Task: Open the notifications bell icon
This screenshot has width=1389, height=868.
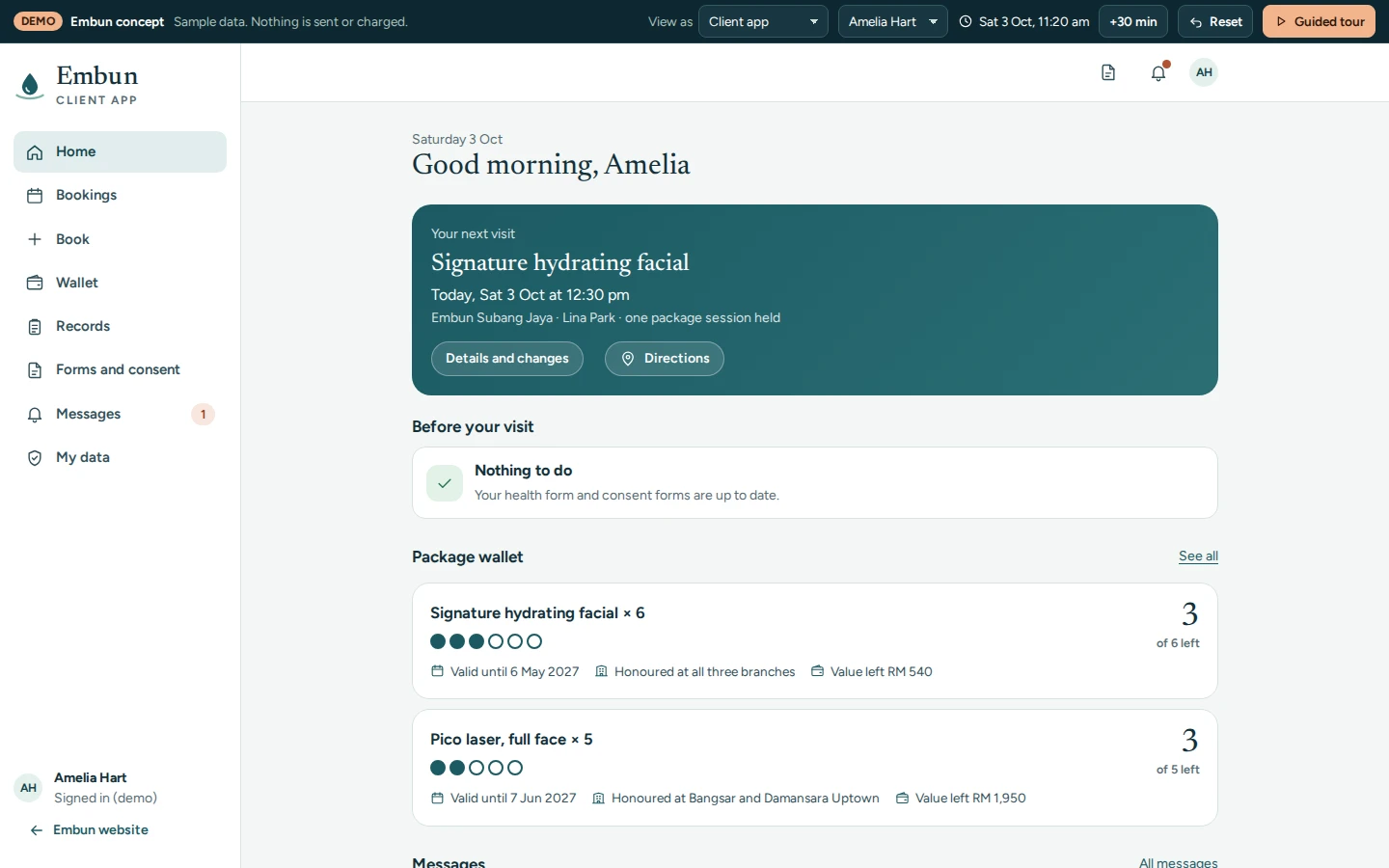Action: [1158, 72]
